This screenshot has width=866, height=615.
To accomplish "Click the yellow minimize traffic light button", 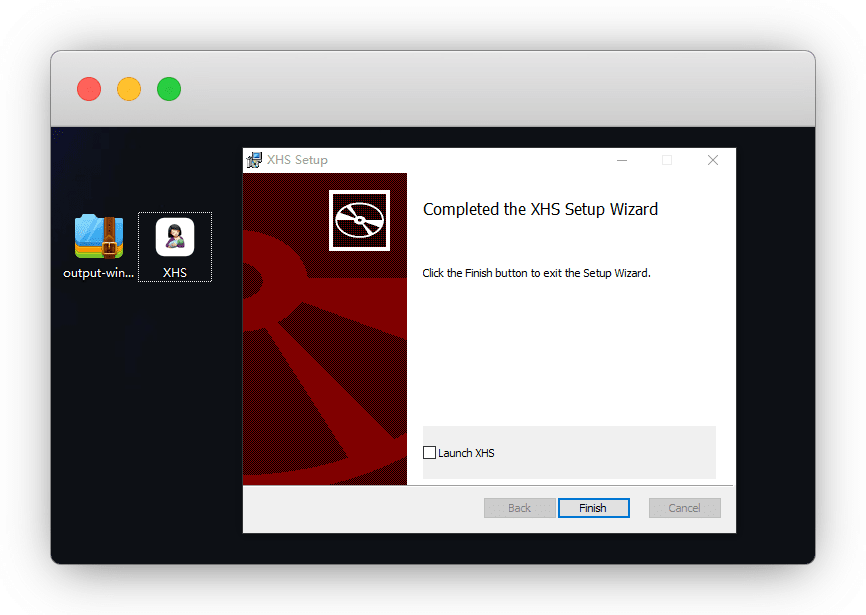I will 129,89.
